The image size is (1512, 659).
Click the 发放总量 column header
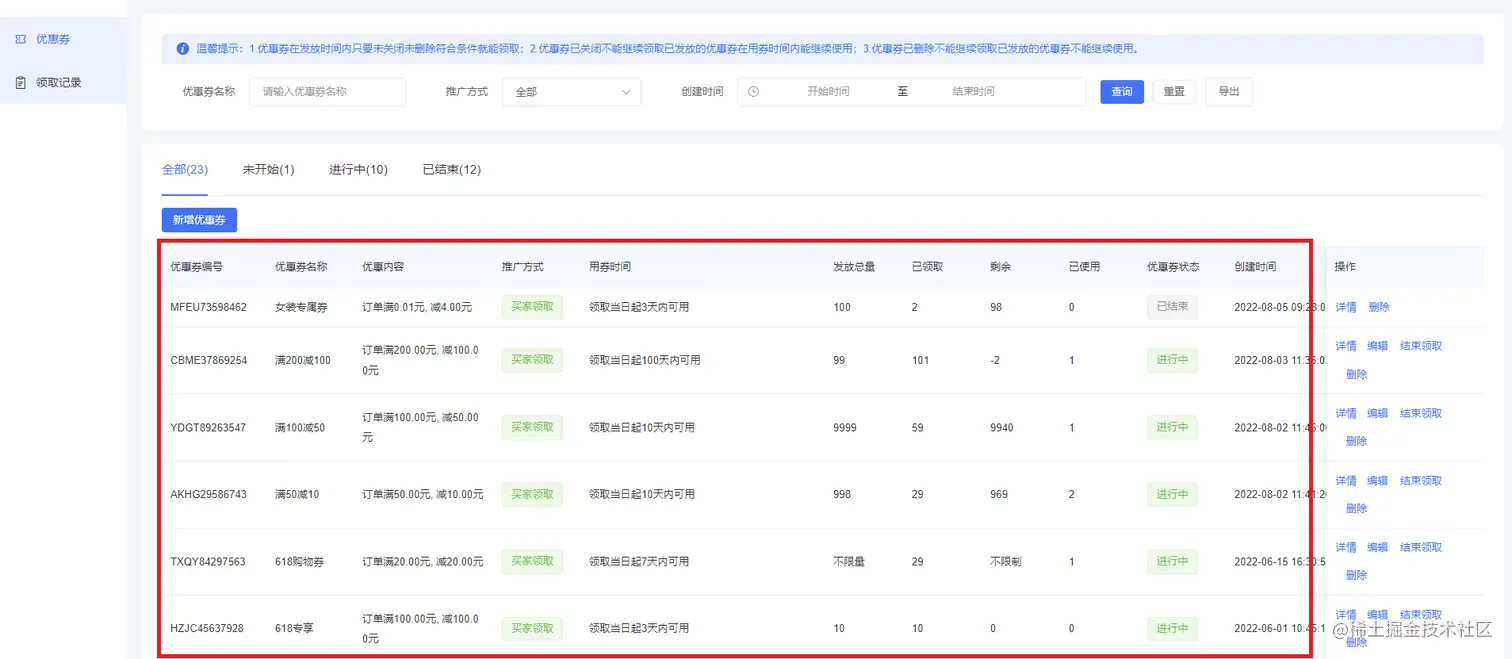pos(854,267)
